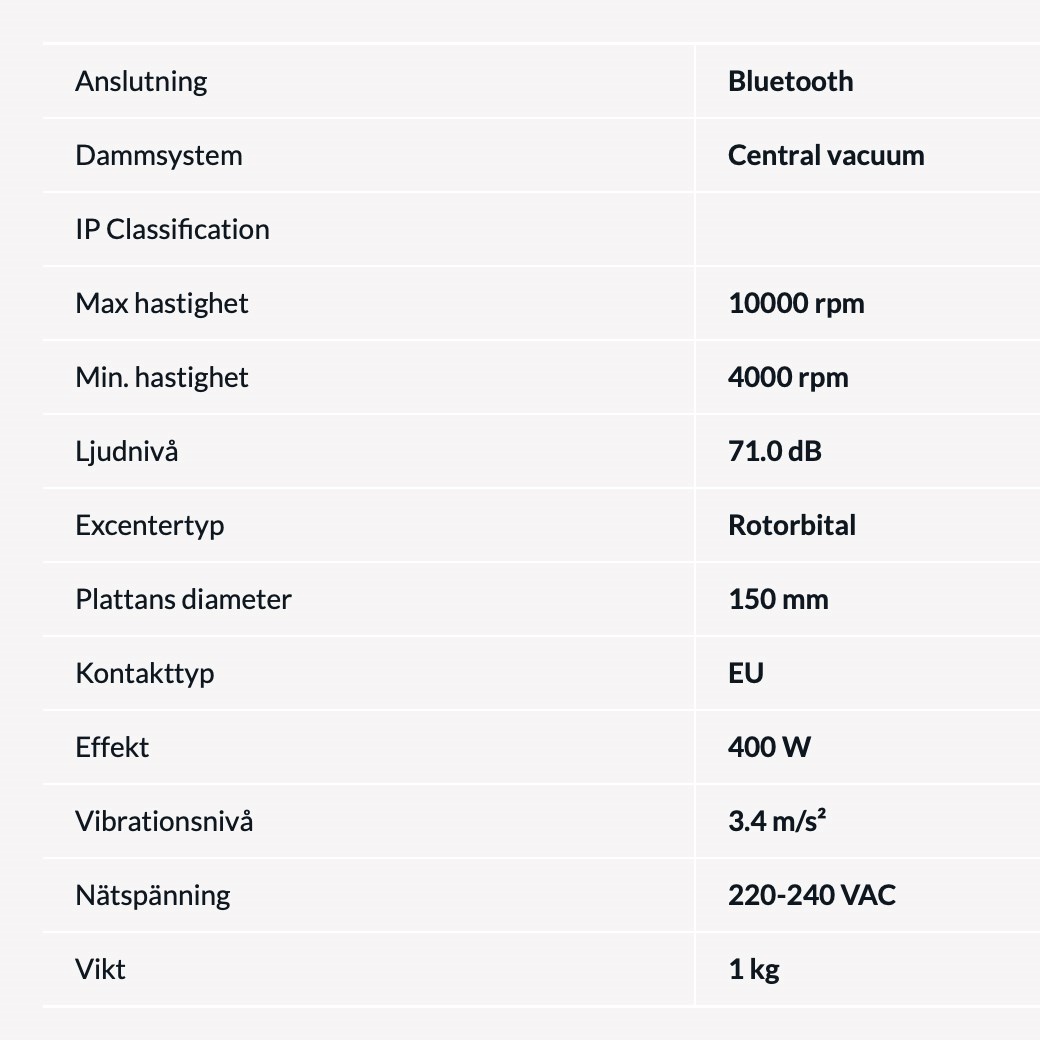Select the IP Classification label
1040x1040 pixels.
172,229
